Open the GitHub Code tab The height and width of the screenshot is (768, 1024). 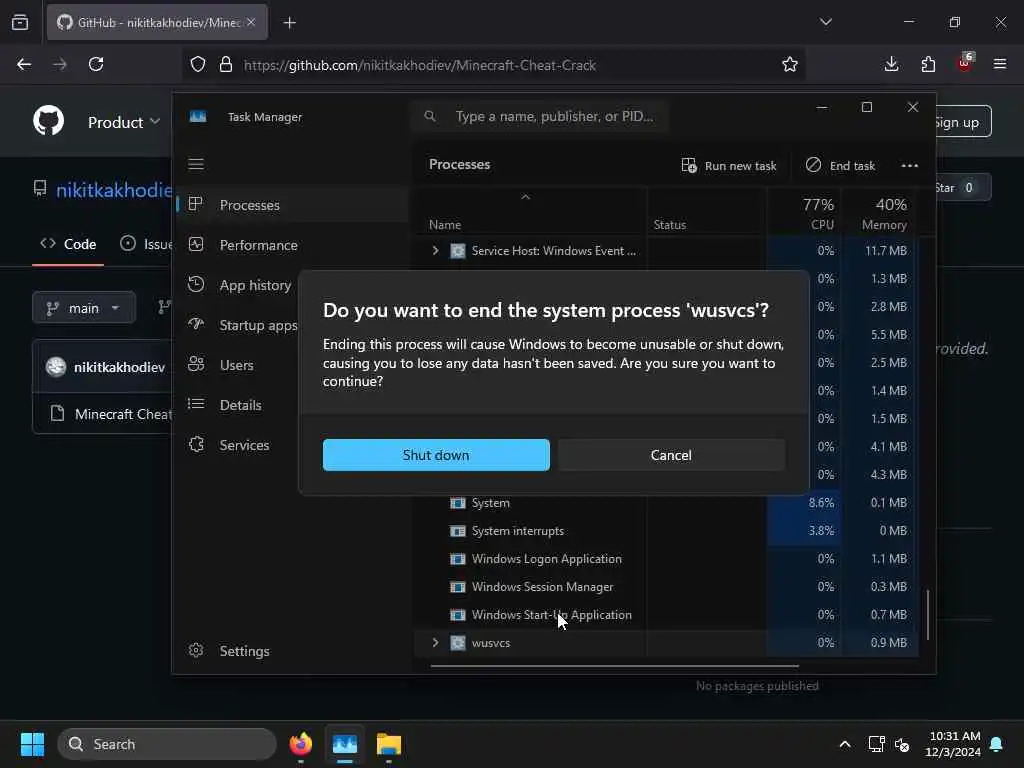tap(68, 244)
